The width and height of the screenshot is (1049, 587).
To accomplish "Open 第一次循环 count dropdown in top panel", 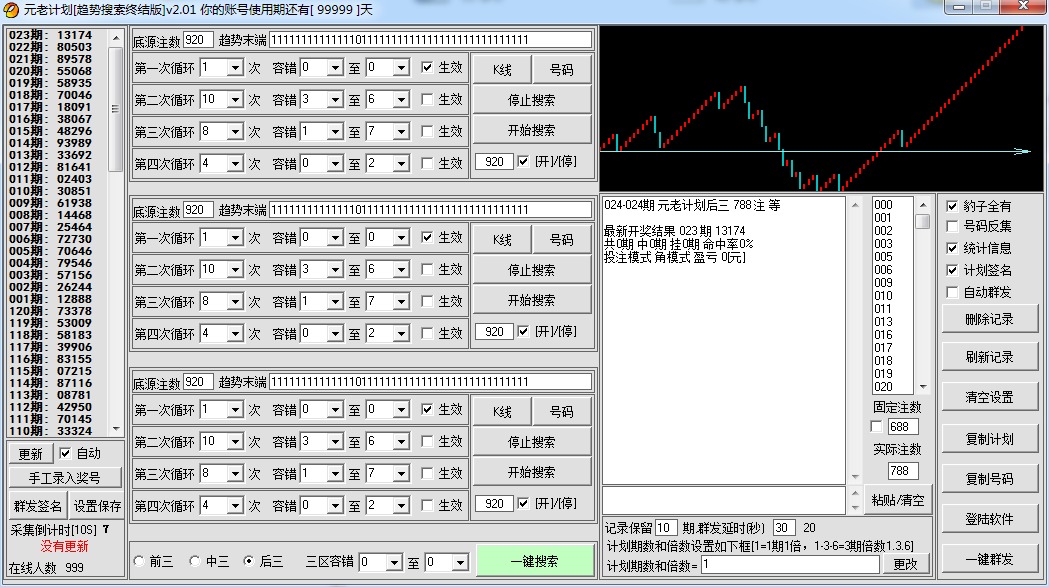I will tap(235, 69).
